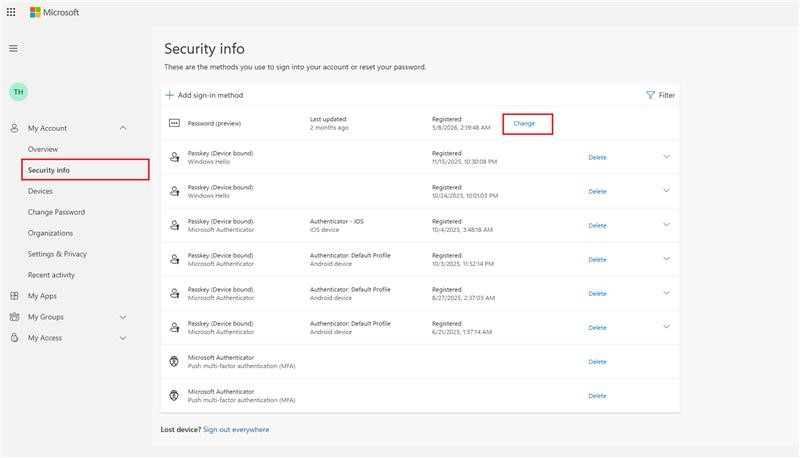Screen dimensions: 800x458
Task: Open My Apps in the sidebar
Action: click(42, 296)
